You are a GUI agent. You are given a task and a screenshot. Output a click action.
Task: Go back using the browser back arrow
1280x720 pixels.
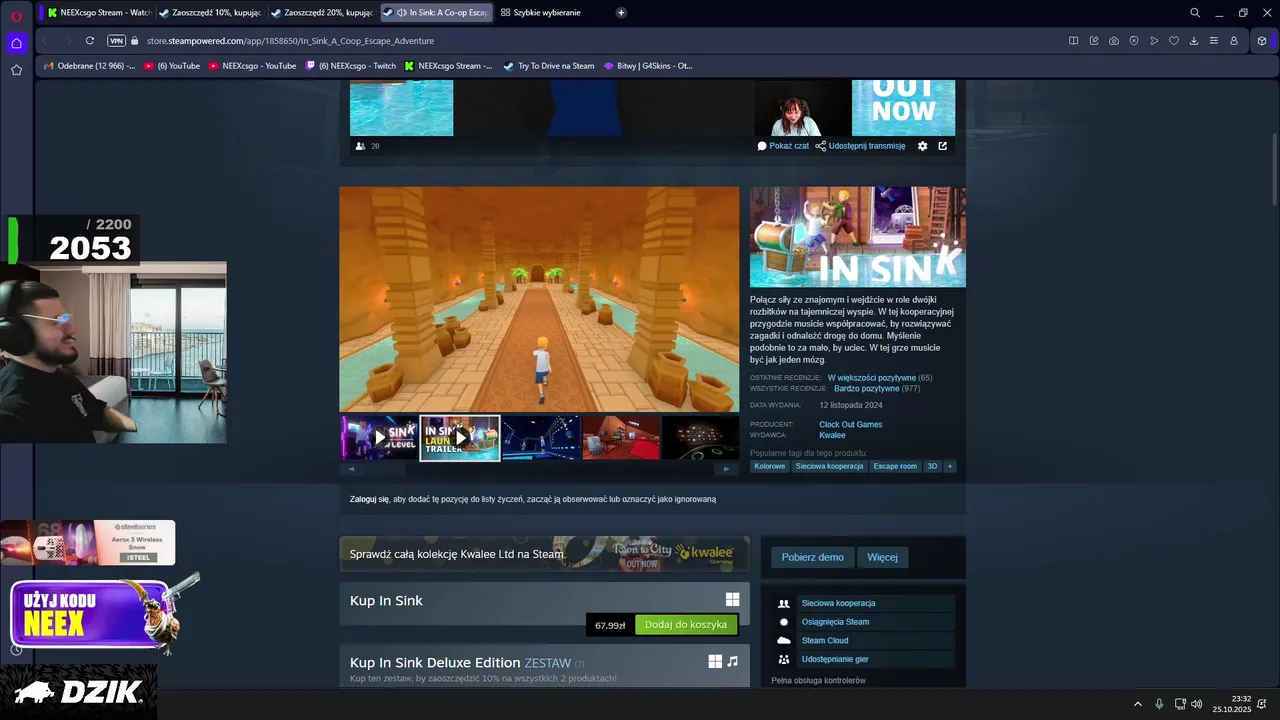click(45, 41)
